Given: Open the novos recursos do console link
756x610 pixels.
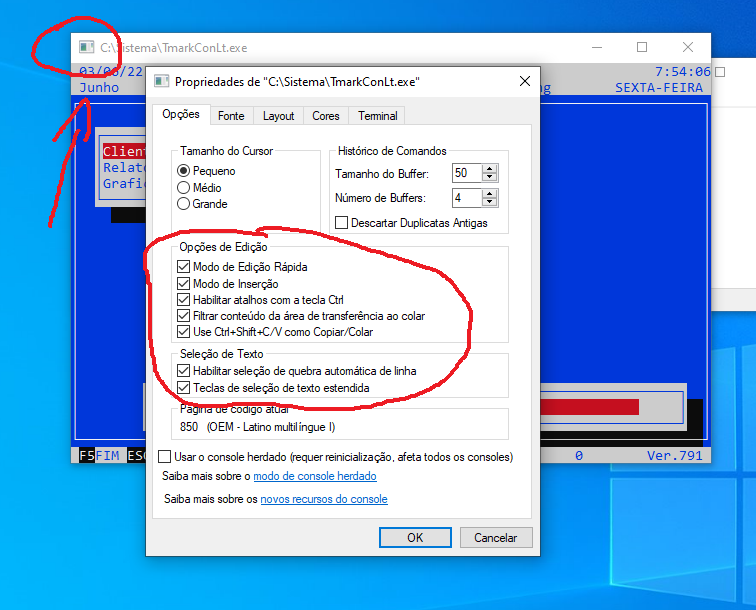Looking at the screenshot, I should 324,499.
